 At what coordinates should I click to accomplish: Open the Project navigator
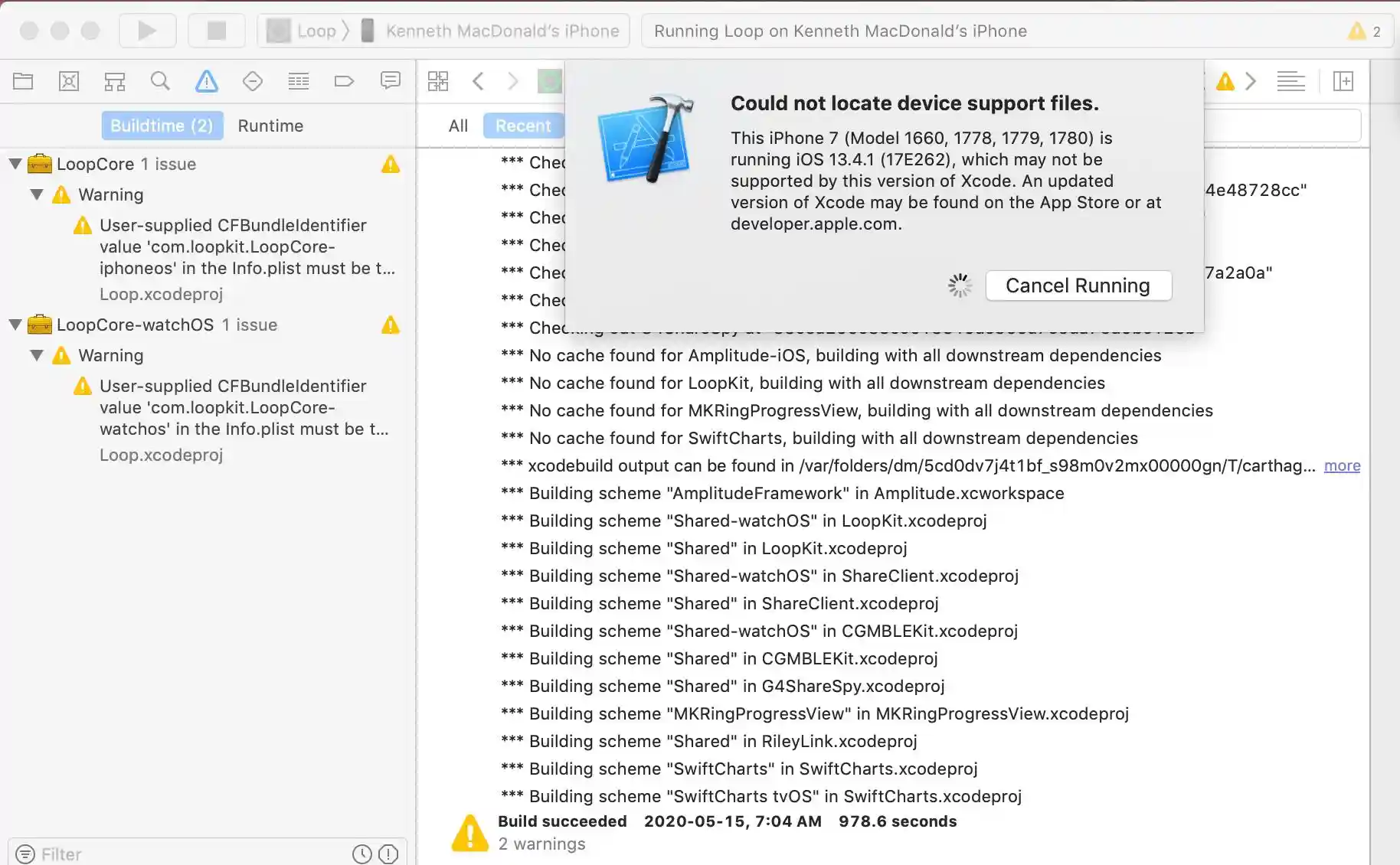(x=23, y=81)
